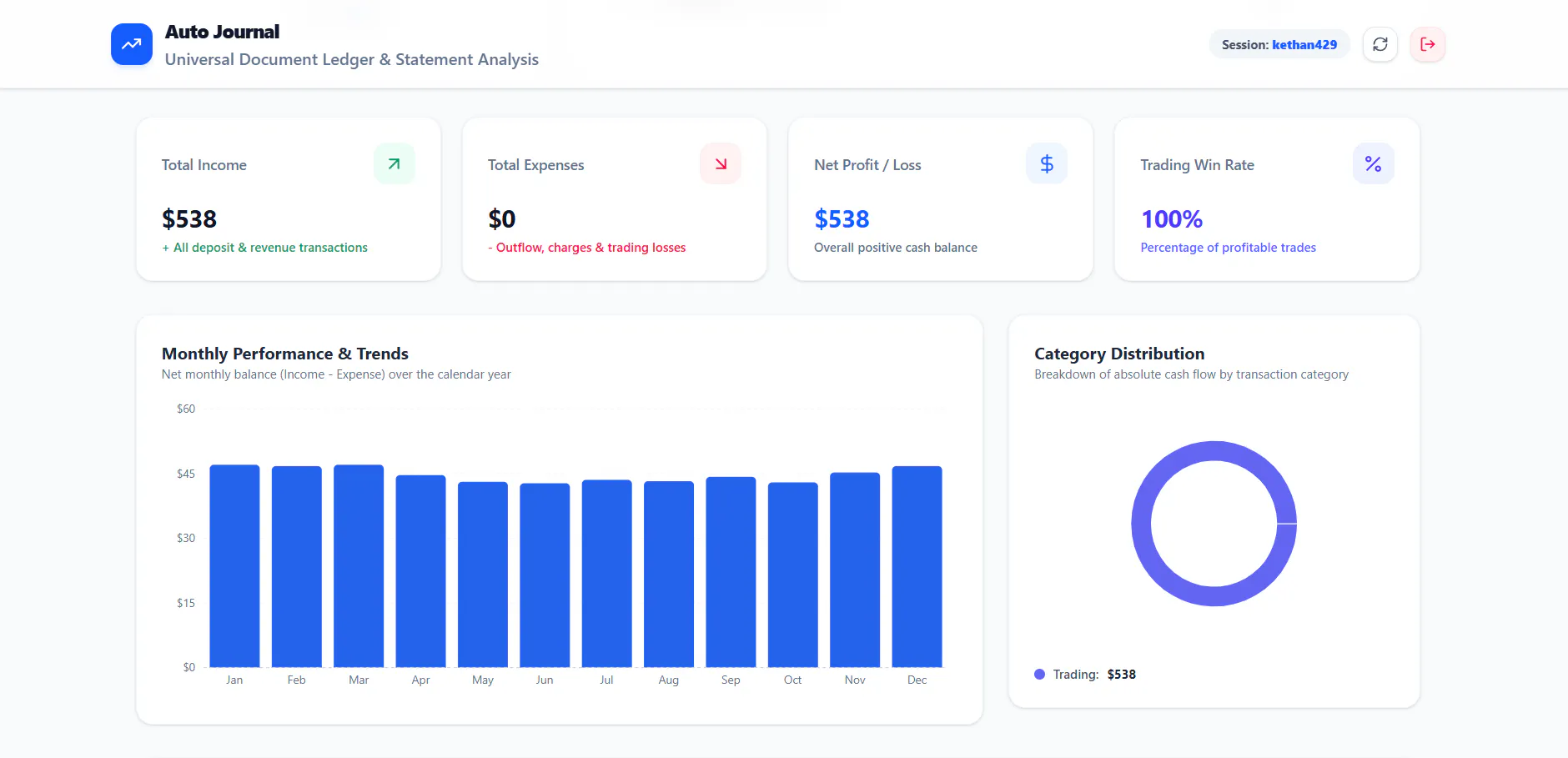Click 'Overall positive cash balance' text

(x=896, y=248)
